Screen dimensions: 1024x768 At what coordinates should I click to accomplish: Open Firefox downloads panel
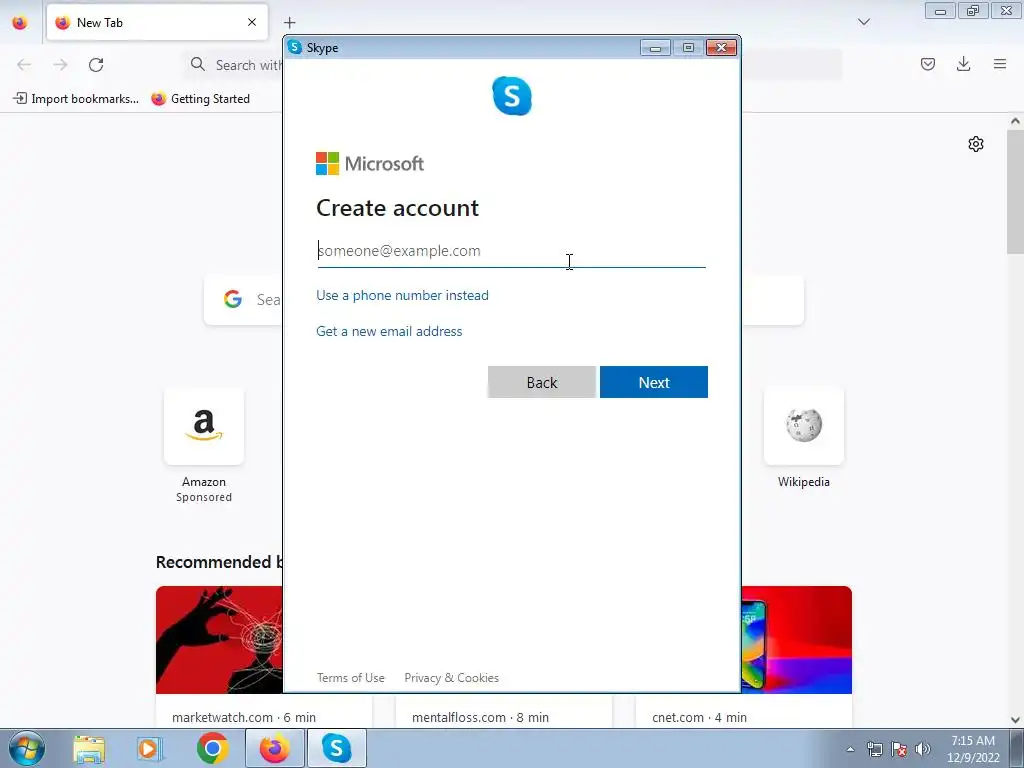click(x=963, y=64)
